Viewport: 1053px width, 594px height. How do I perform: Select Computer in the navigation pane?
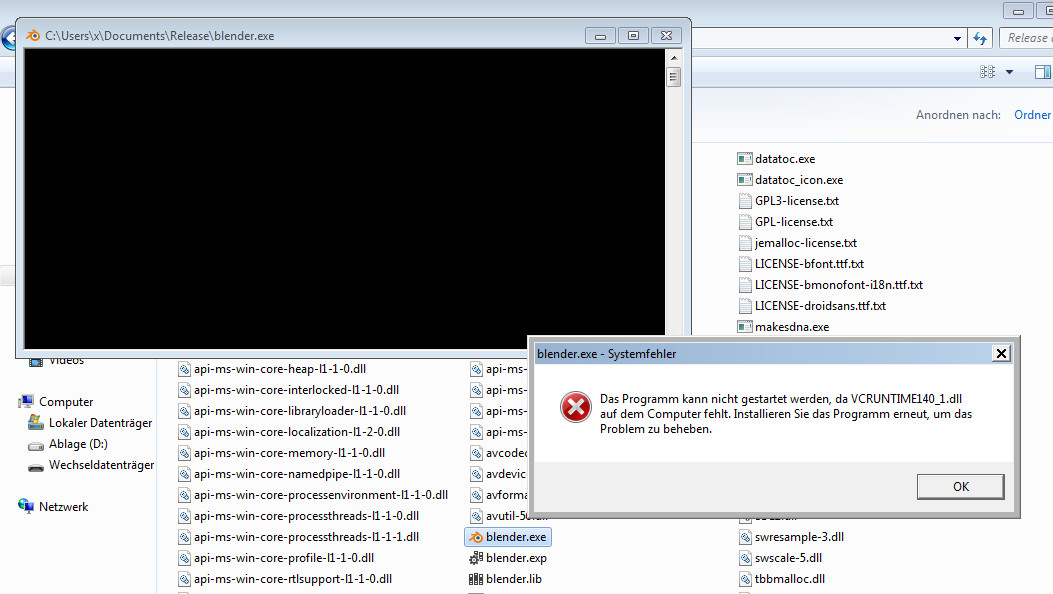pyautogui.click(x=66, y=402)
